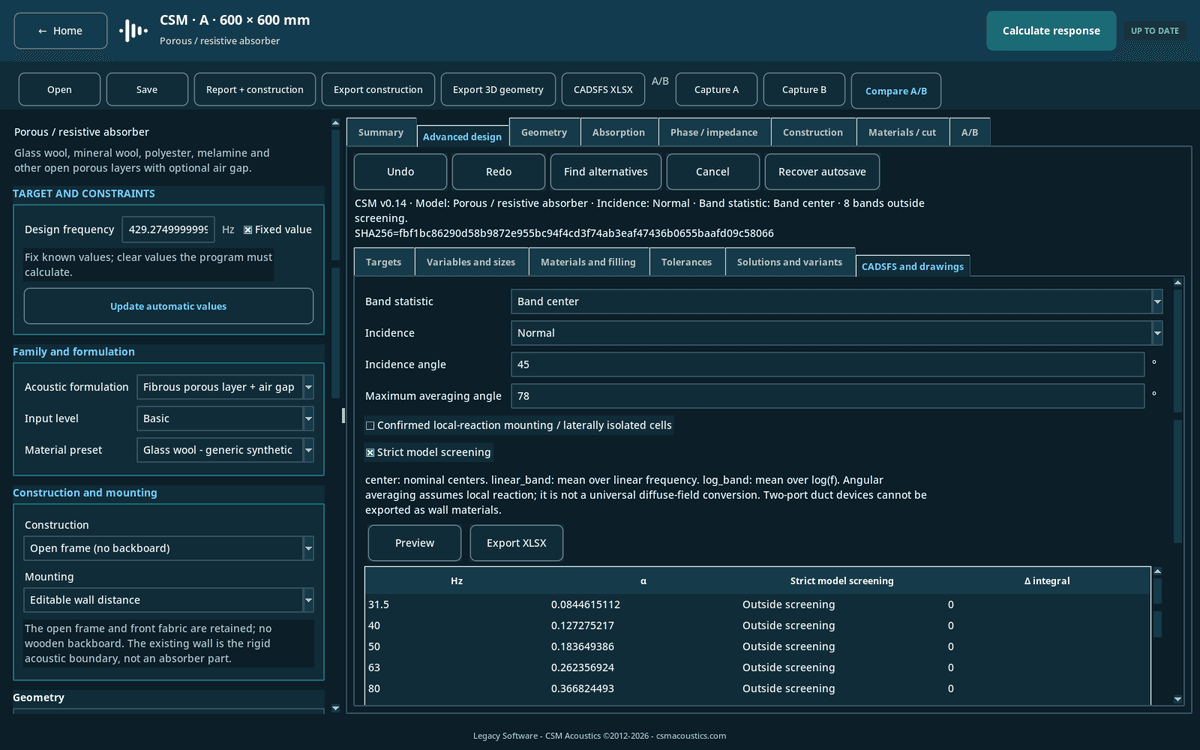This screenshot has width=1200, height=750.
Task: Open the Mounting dropdown
Action: coord(168,600)
